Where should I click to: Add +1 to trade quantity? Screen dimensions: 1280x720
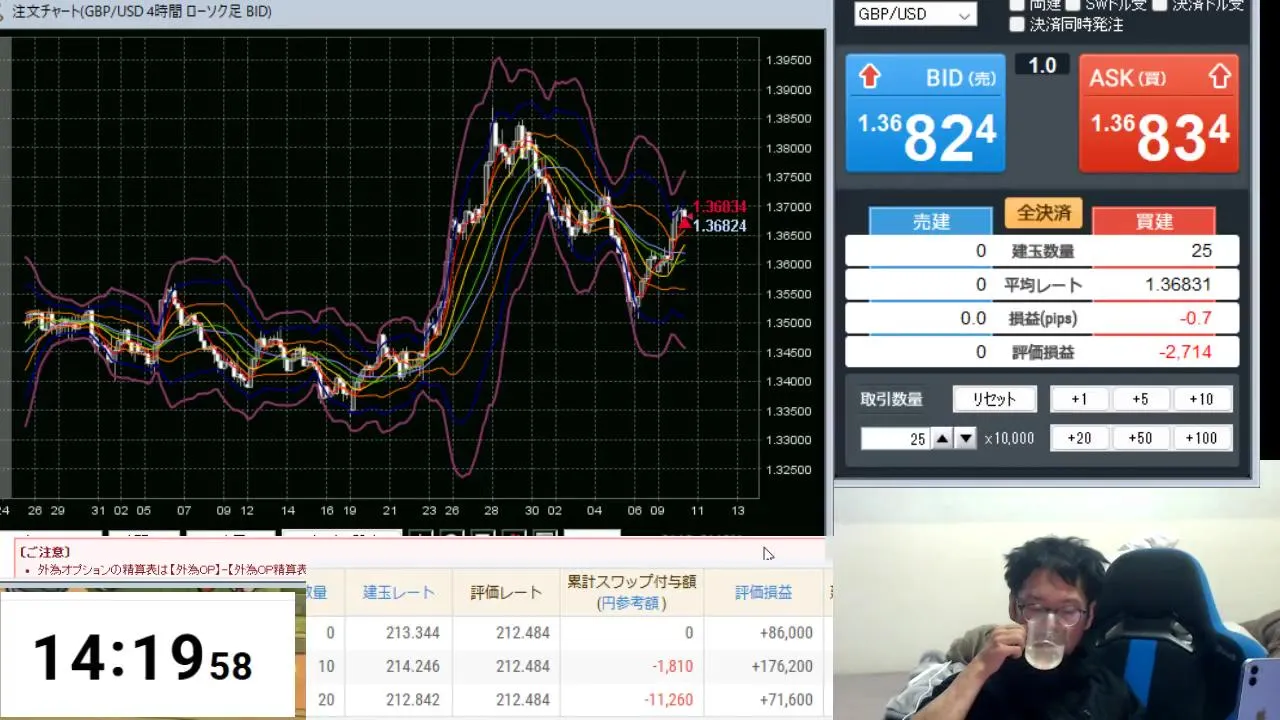tap(1079, 399)
